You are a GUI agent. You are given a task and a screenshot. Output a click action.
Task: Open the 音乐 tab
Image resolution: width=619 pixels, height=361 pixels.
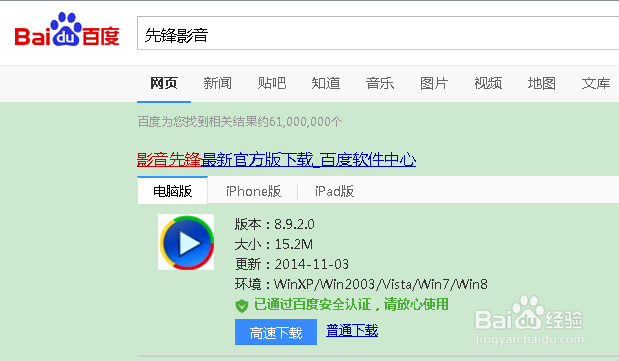(380, 83)
